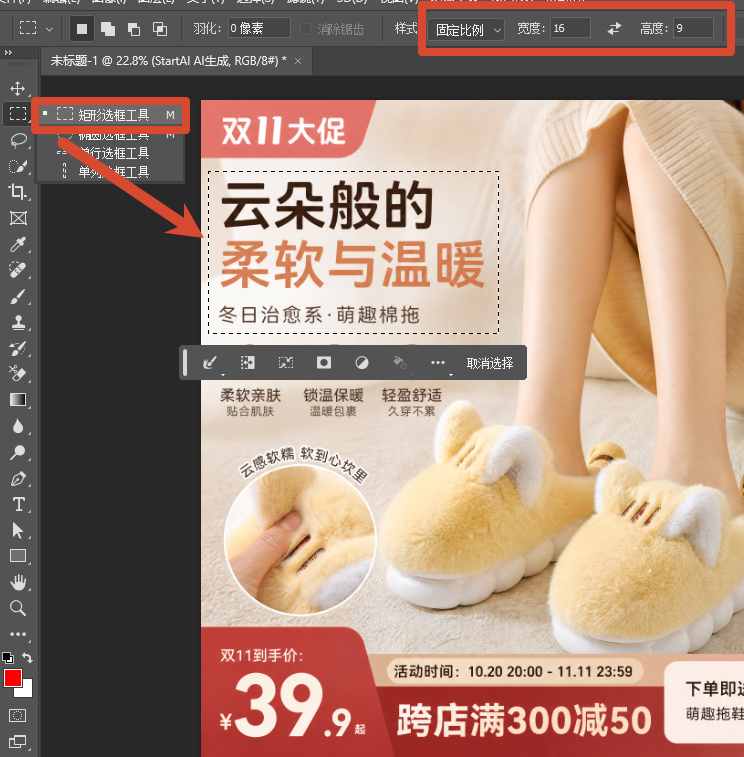This screenshot has width=744, height=757.
Task: Invert the selection from the task bar
Action: pyautogui.click(x=248, y=362)
